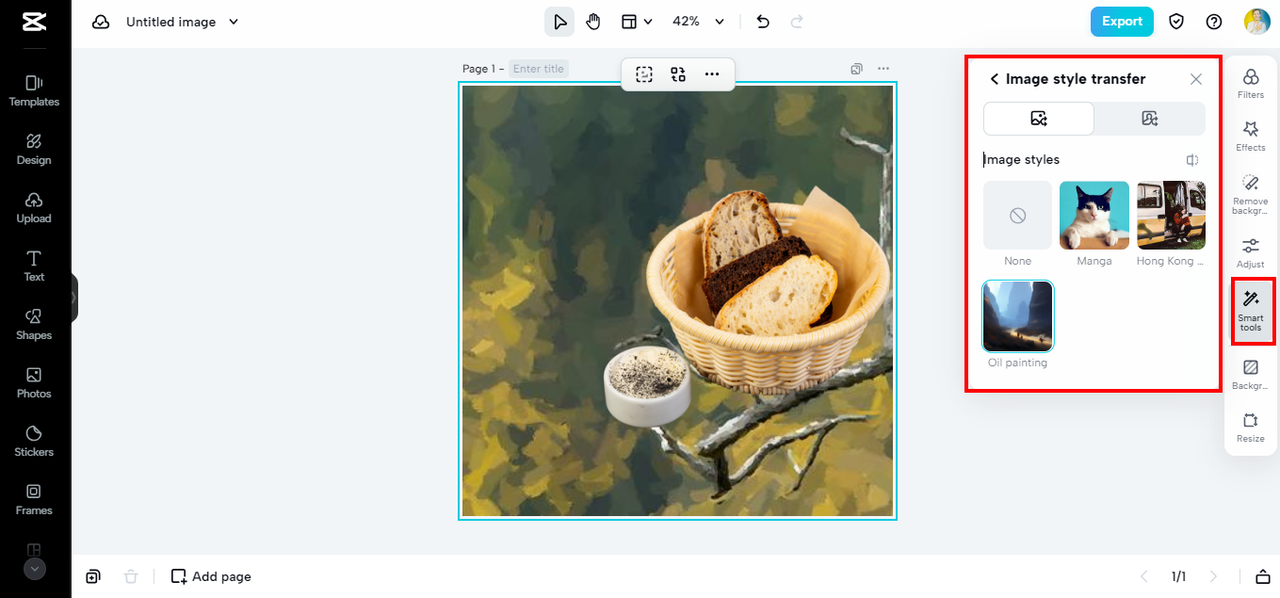Choose the Select pointer tool
This screenshot has height=598, width=1280.
point(559,22)
